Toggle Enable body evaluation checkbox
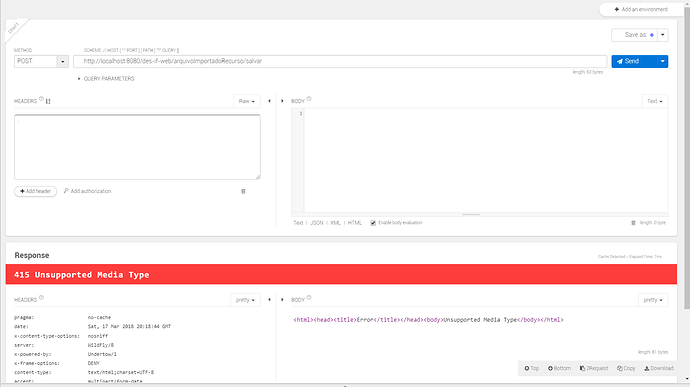 373,223
